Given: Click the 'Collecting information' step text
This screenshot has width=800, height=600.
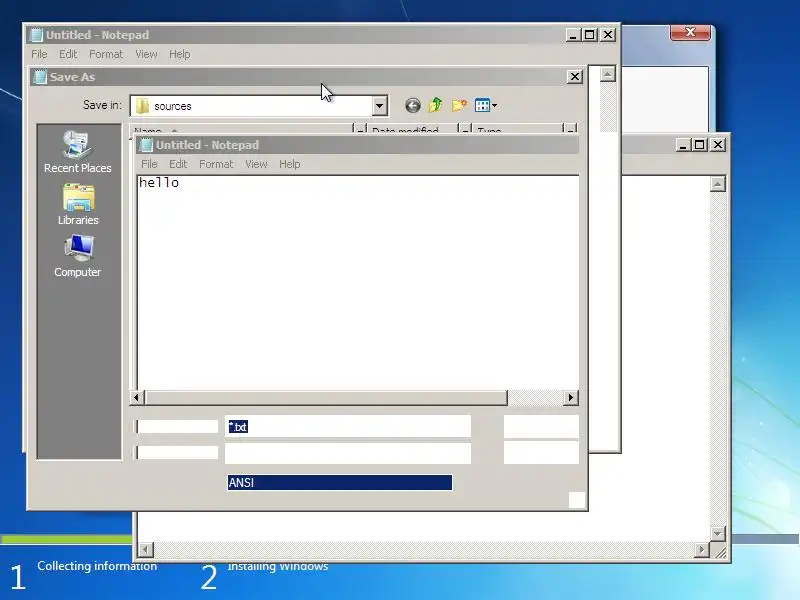Looking at the screenshot, I should tap(97, 566).
